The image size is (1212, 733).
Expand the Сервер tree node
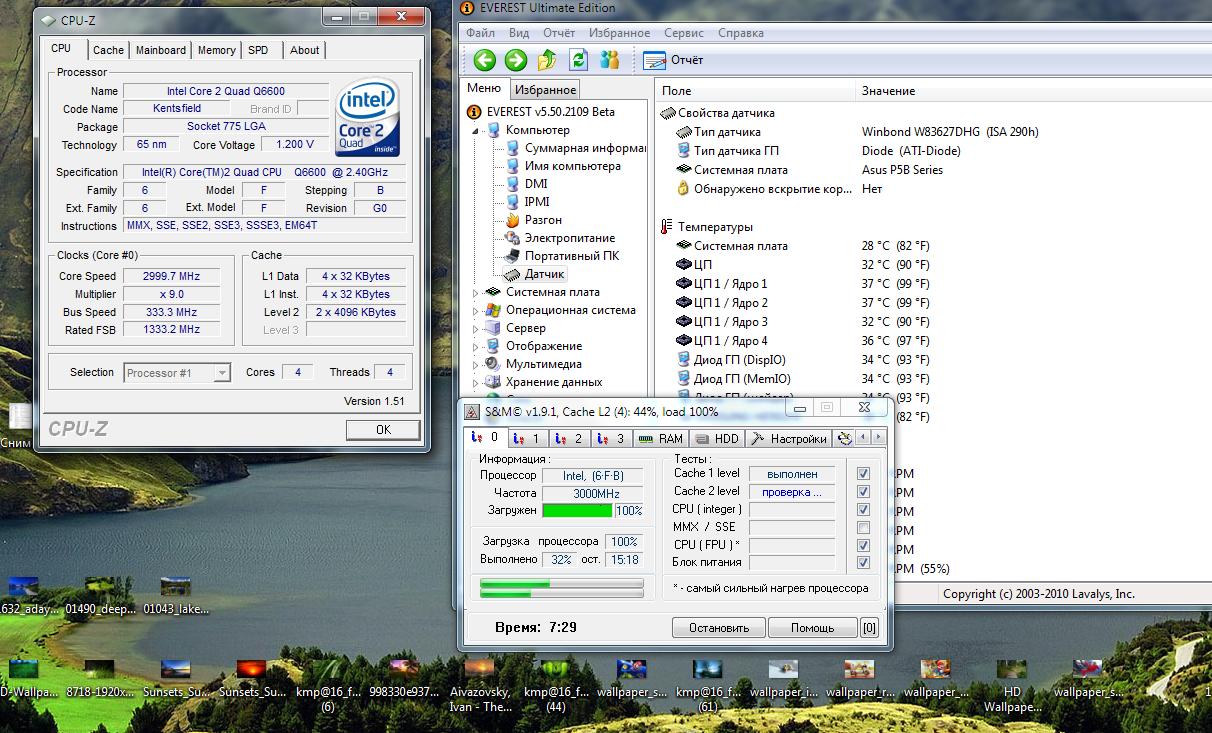pyautogui.click(x=476, y=328)
